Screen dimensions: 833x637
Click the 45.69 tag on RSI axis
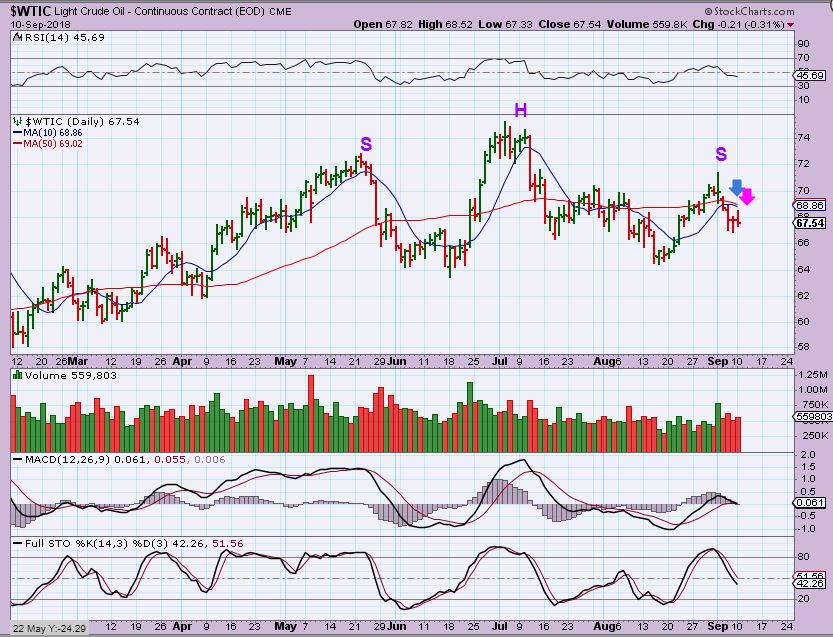point(810,75)
